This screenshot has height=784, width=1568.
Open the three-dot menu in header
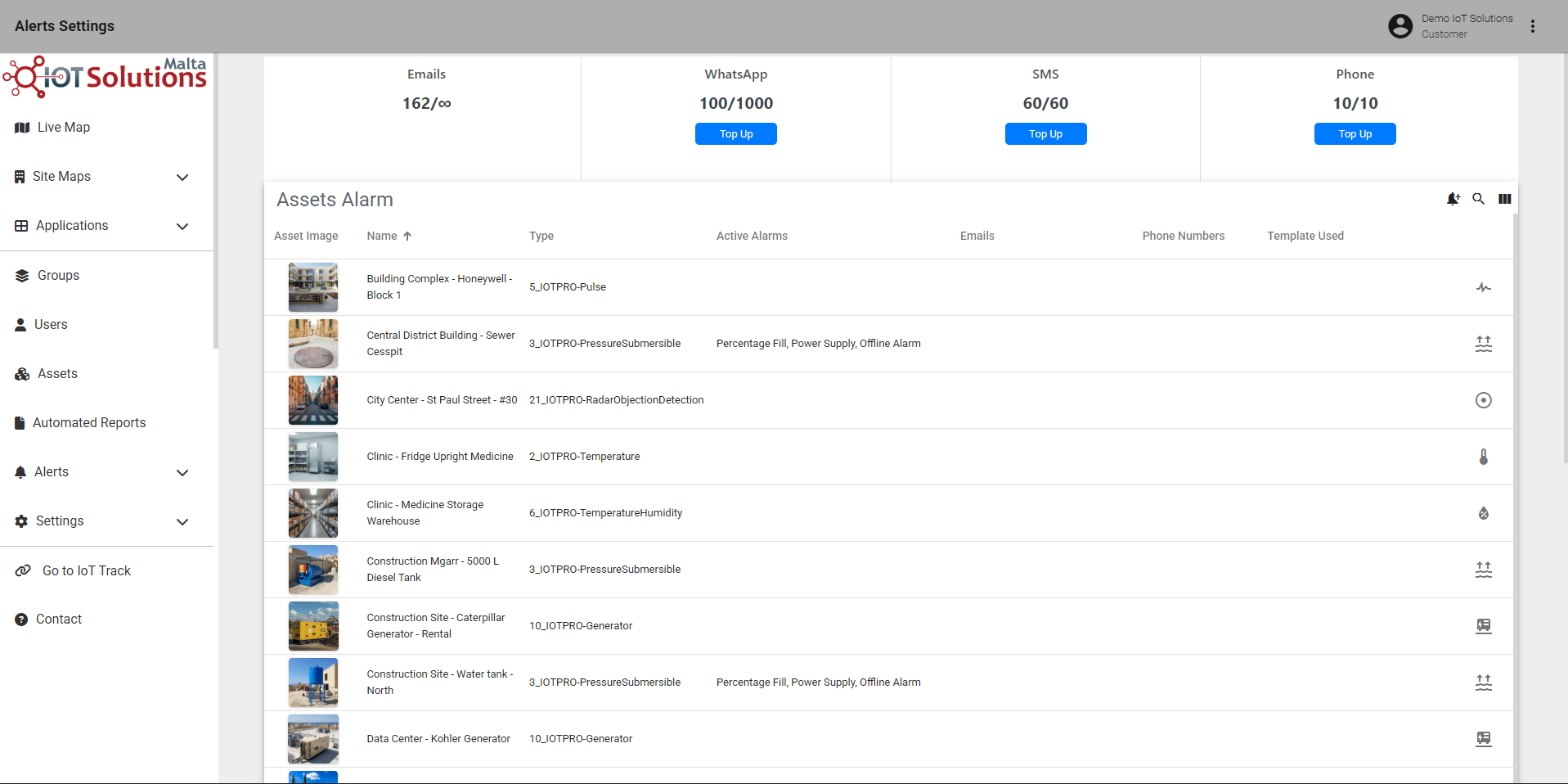pos(1533,26)
